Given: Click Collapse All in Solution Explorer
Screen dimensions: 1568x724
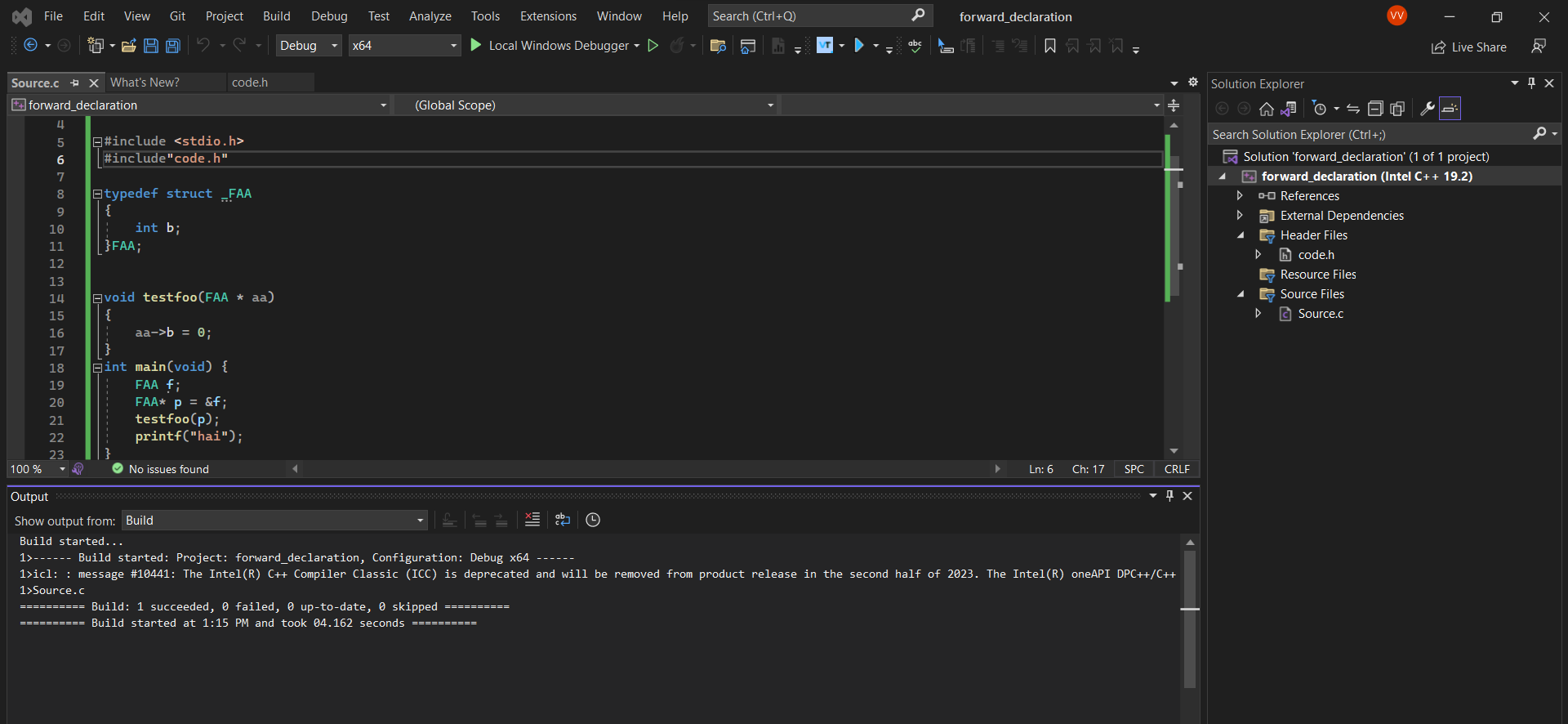Looking at the screenshot, I should [x=1375, y=109].
